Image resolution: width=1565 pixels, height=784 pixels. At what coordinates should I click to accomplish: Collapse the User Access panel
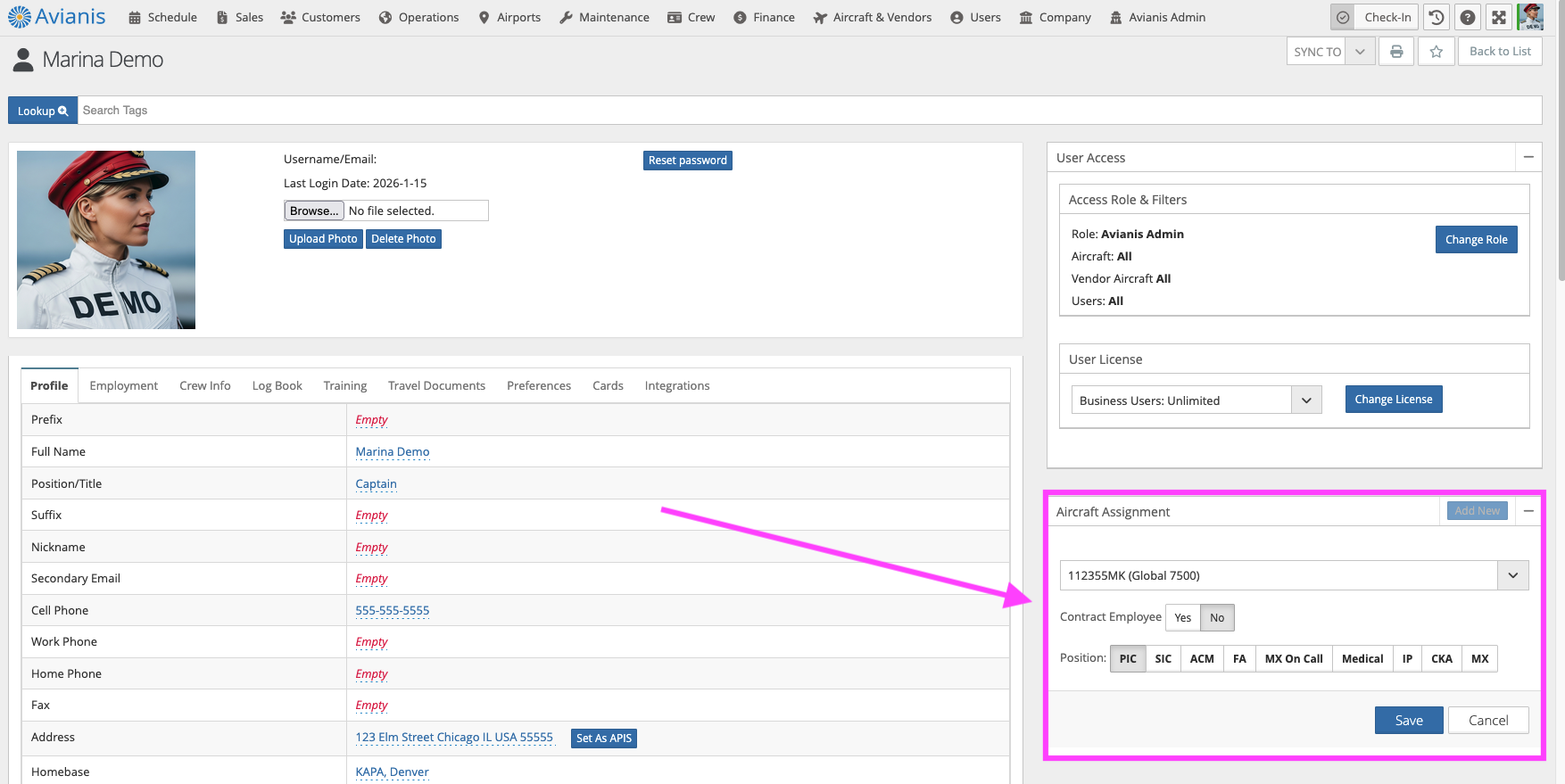pyautogui.click(x=1528, y=157)
